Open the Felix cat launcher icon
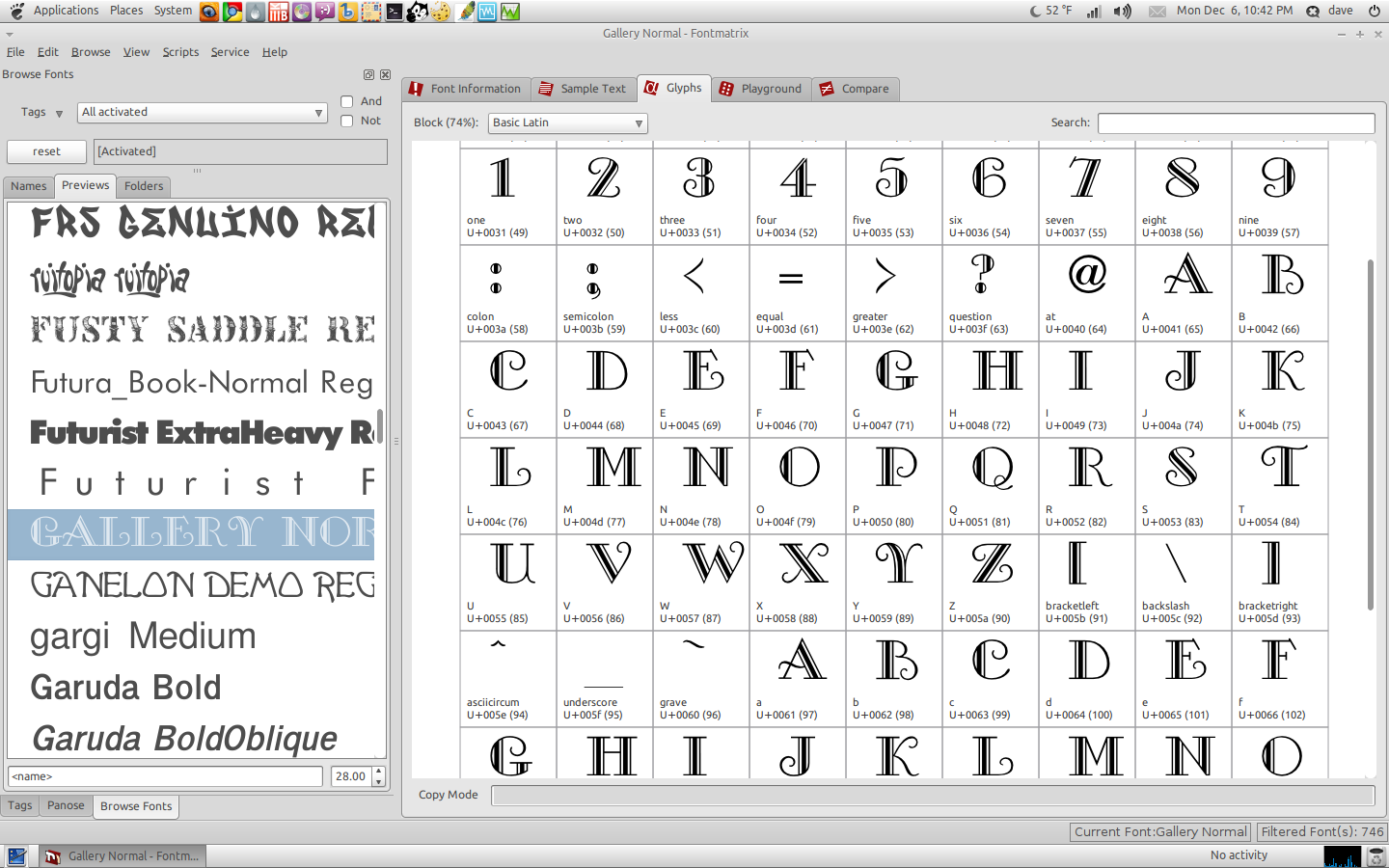The width and height of the screenshot is (1389, 868). click(x=418, y=12)
